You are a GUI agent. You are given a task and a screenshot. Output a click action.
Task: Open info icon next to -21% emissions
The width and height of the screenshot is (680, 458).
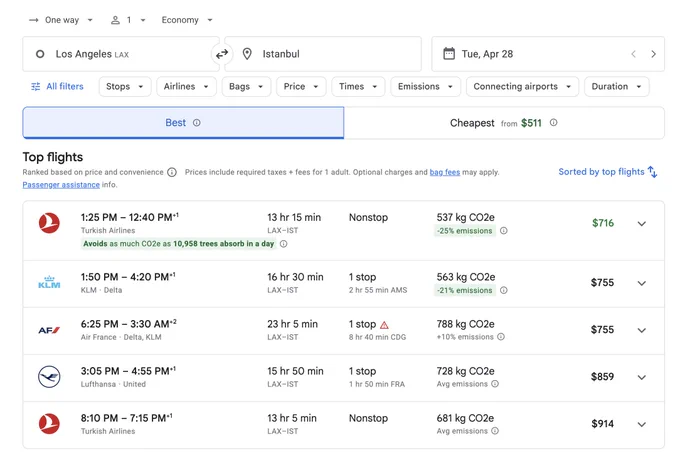point(503,290)
